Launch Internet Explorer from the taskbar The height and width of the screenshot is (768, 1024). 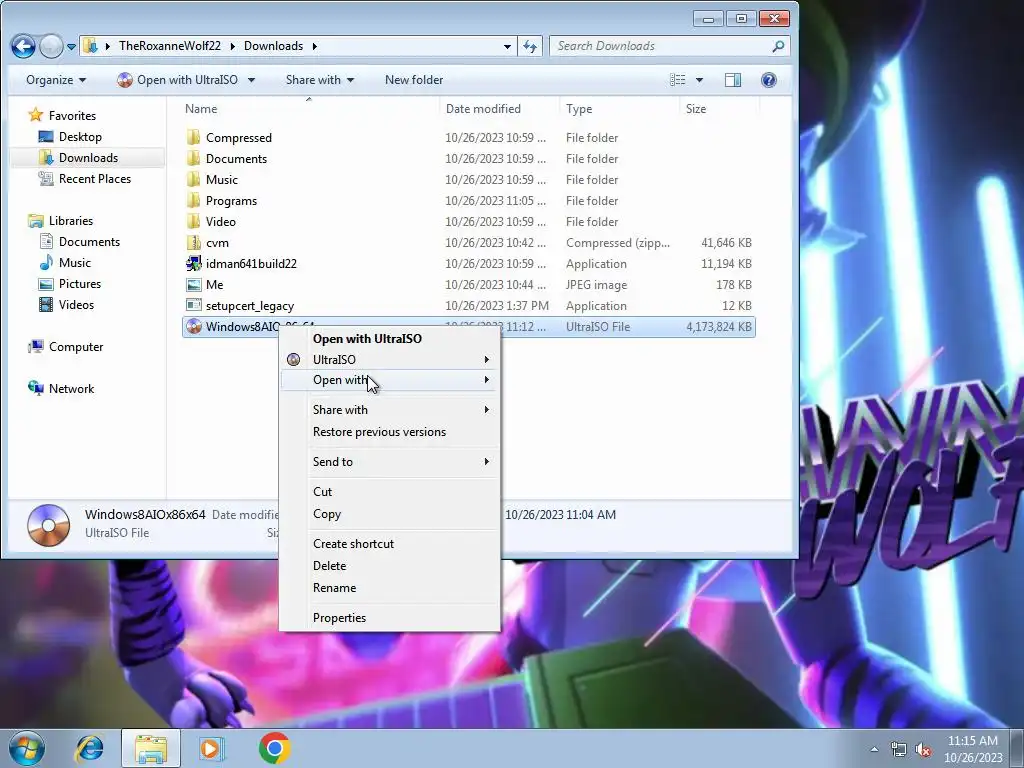(x=89, y=748)
